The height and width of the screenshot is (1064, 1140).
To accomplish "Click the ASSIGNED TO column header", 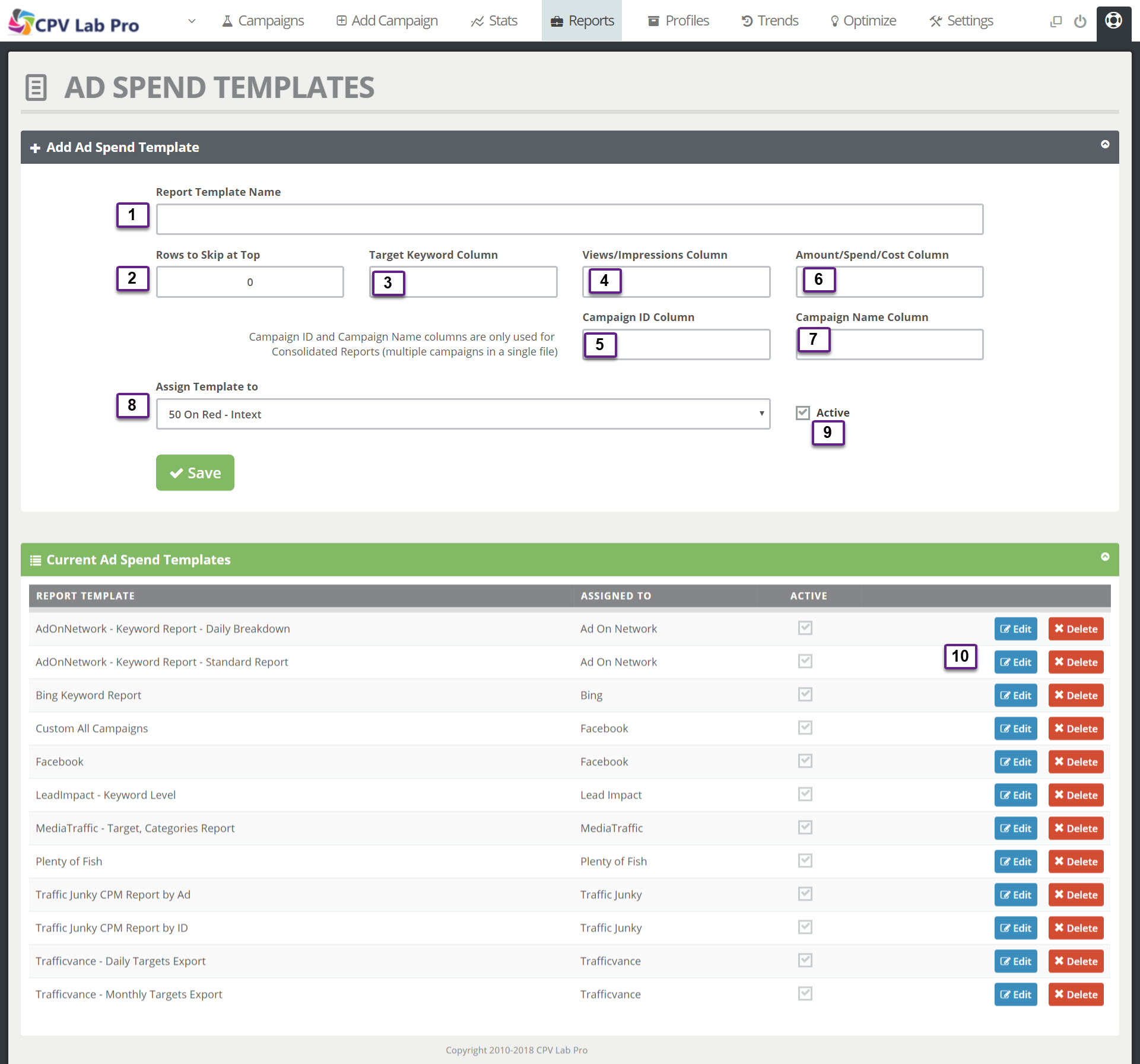I will [615, 596].
